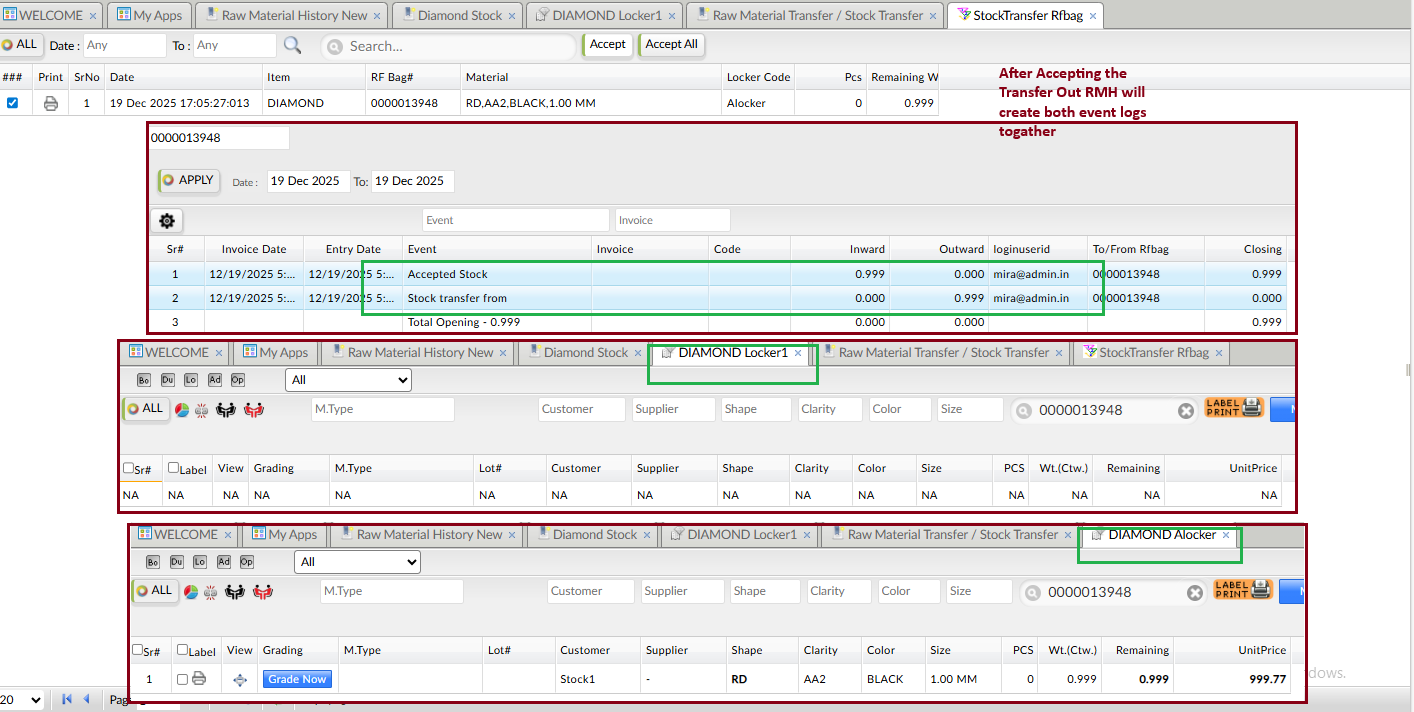This screenshot has height=712, width=1414.
Task: Open the All dropdown in DIAMOND Locker1 panel
Action: click(348, 380)
